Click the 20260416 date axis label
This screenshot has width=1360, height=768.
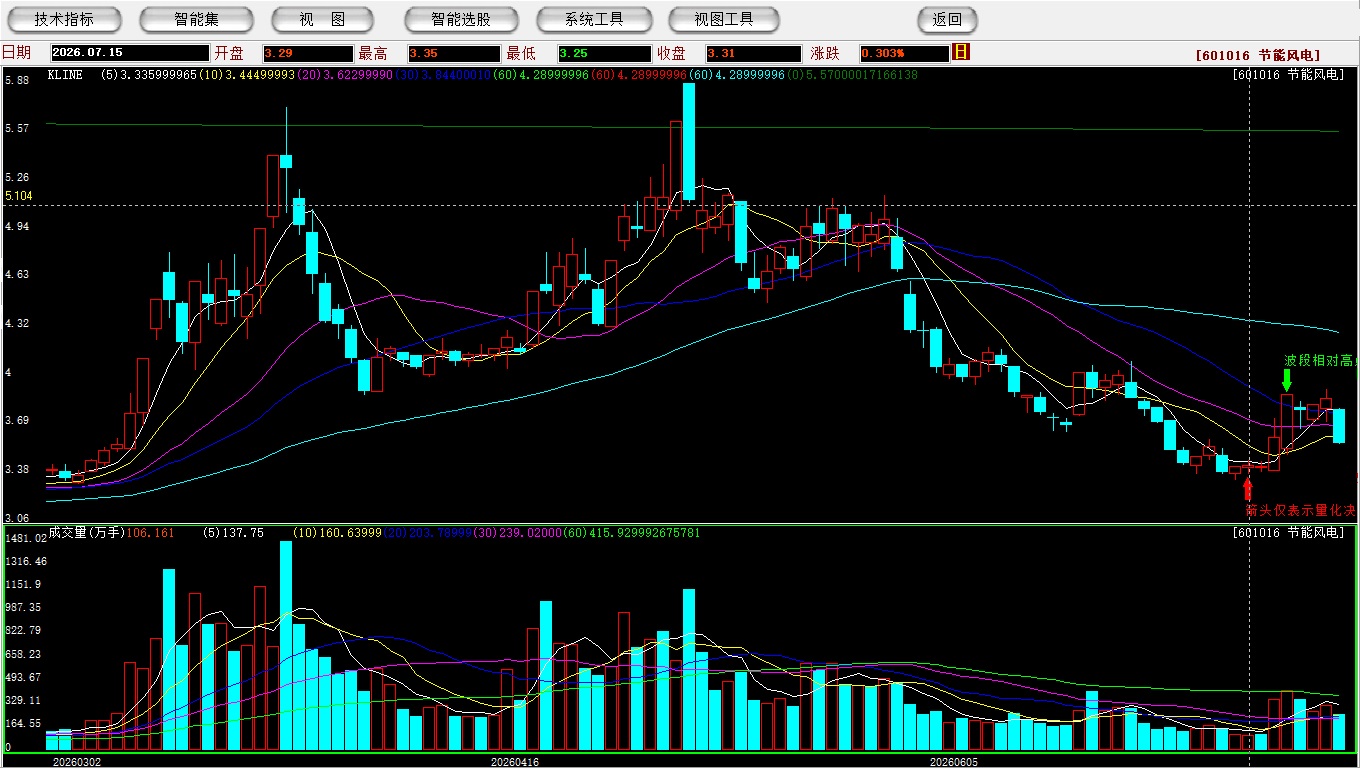coord(514,761)
